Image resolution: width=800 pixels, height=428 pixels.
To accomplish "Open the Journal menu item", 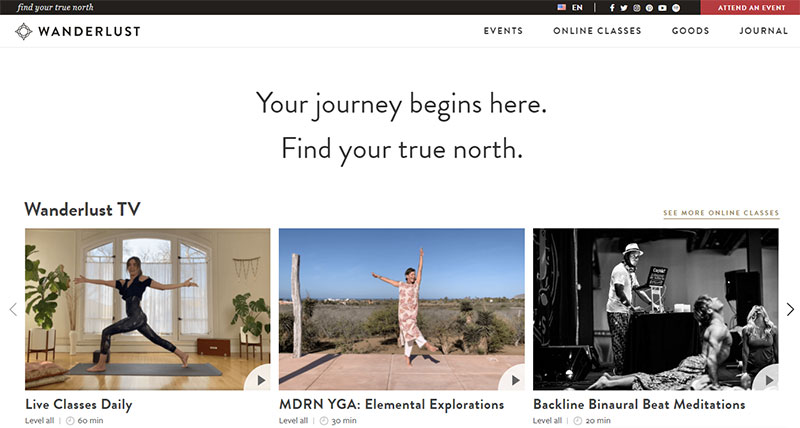I will coord(763,31).
